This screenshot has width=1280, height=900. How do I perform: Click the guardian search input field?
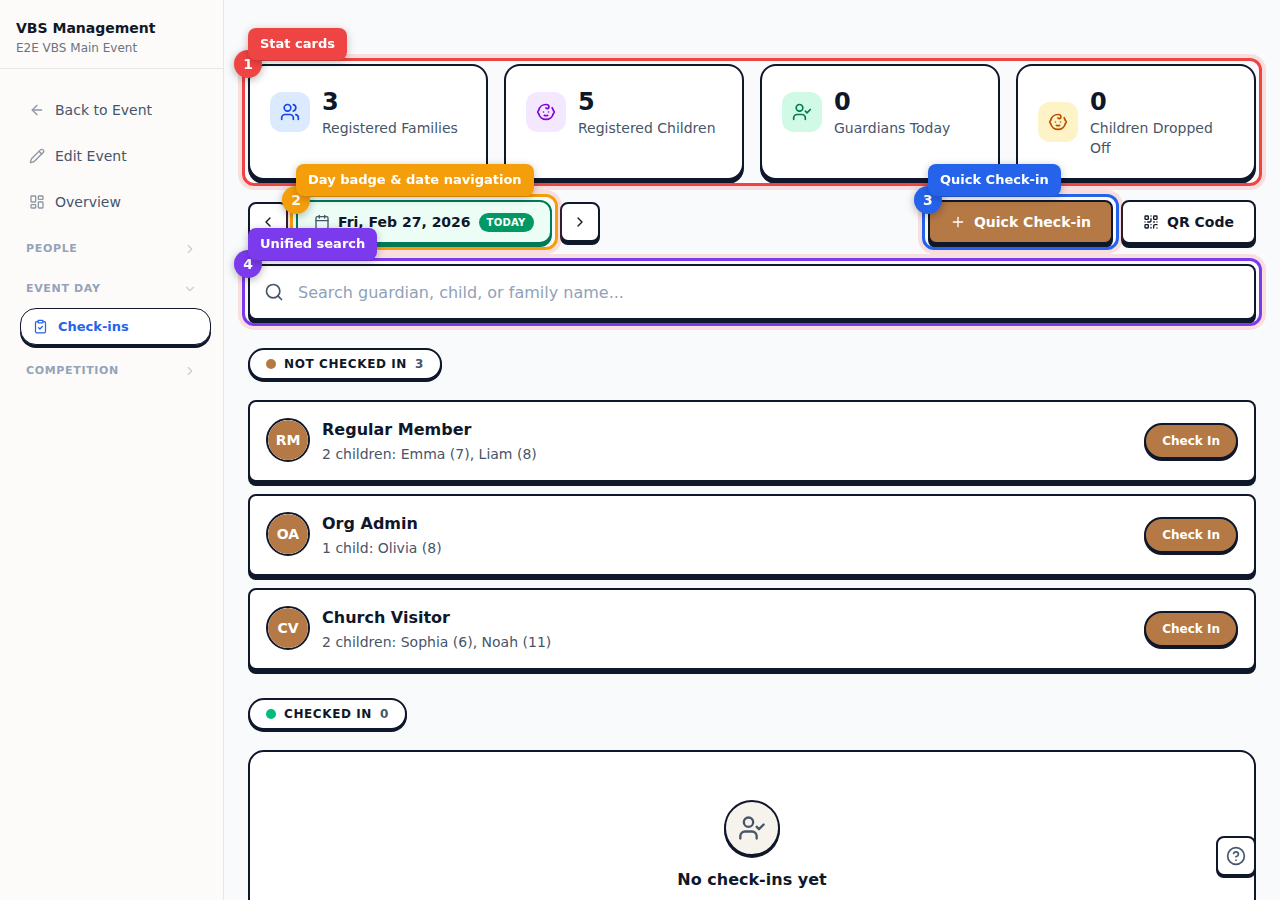pos(700,292)
